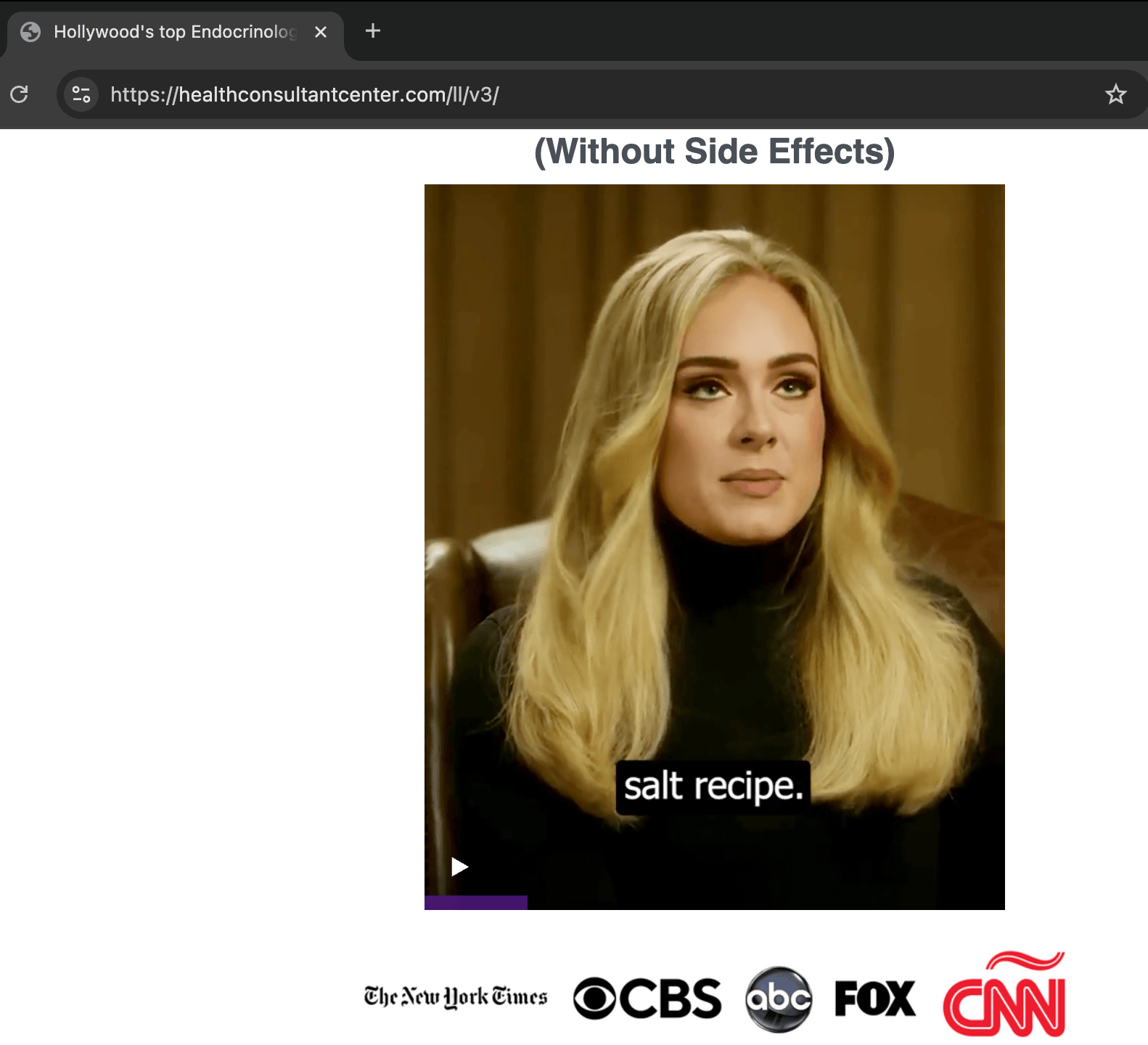1148x1045 pixels.
Task: Close the Hollywood's top Endocrinolog tab
Action: click(321, 32)
